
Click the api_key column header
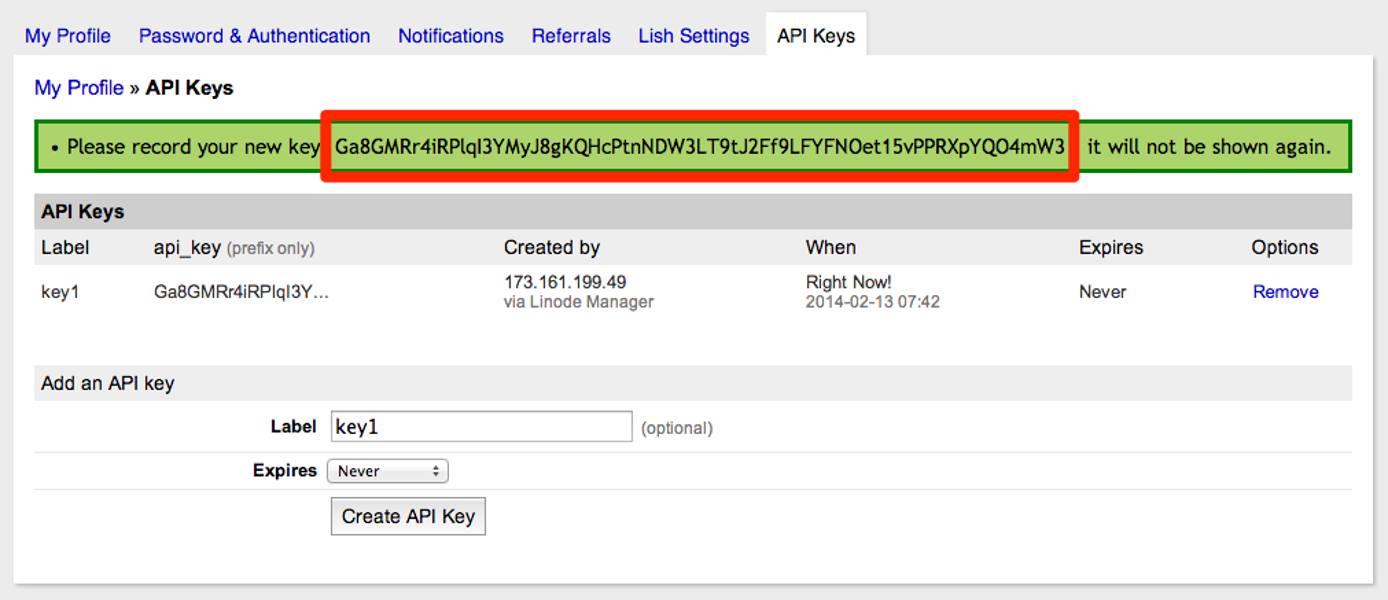tap(186, 248)
